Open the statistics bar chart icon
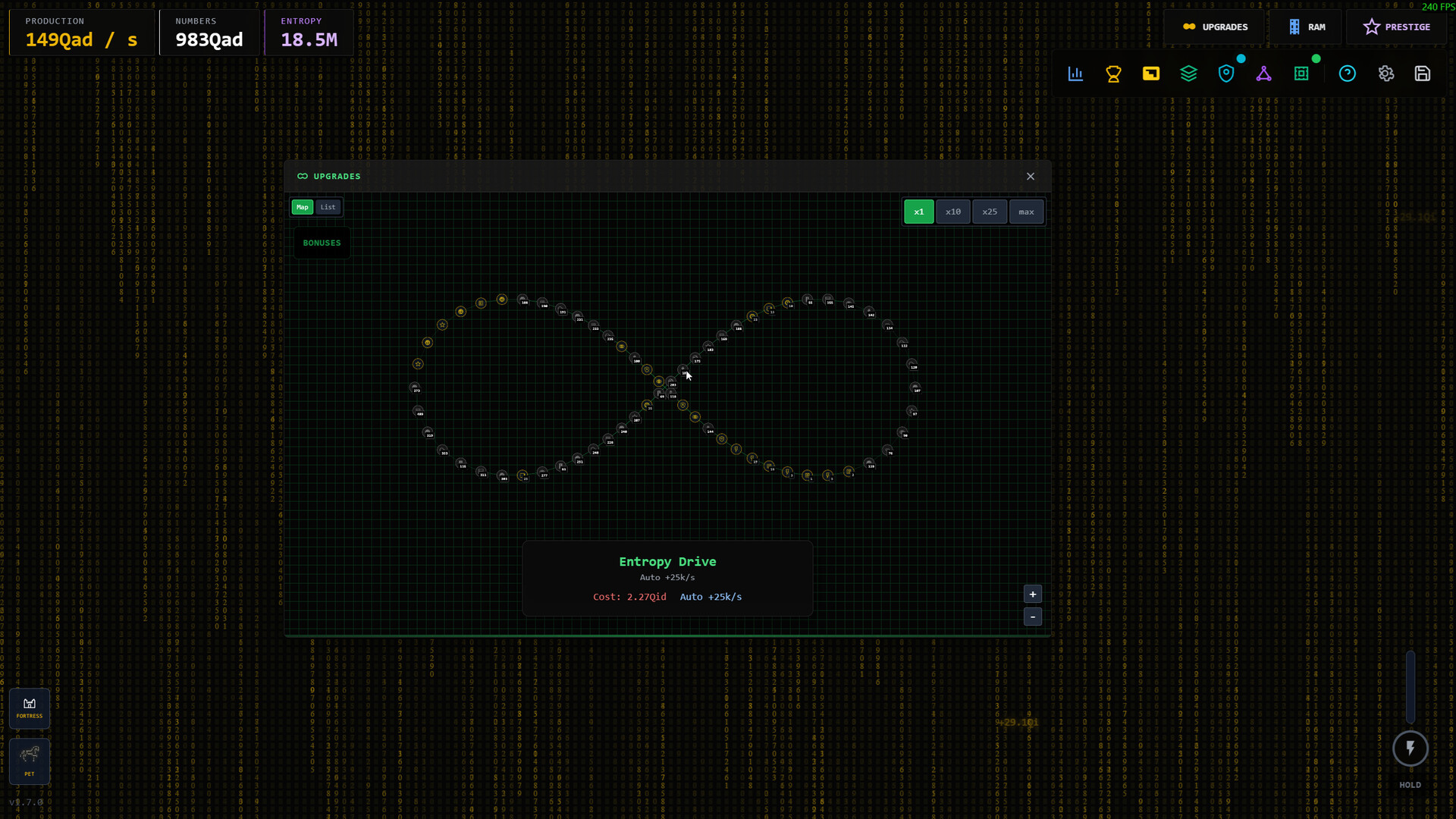1456x819 pixels. pyautogui.click(x=1075, y=74)
